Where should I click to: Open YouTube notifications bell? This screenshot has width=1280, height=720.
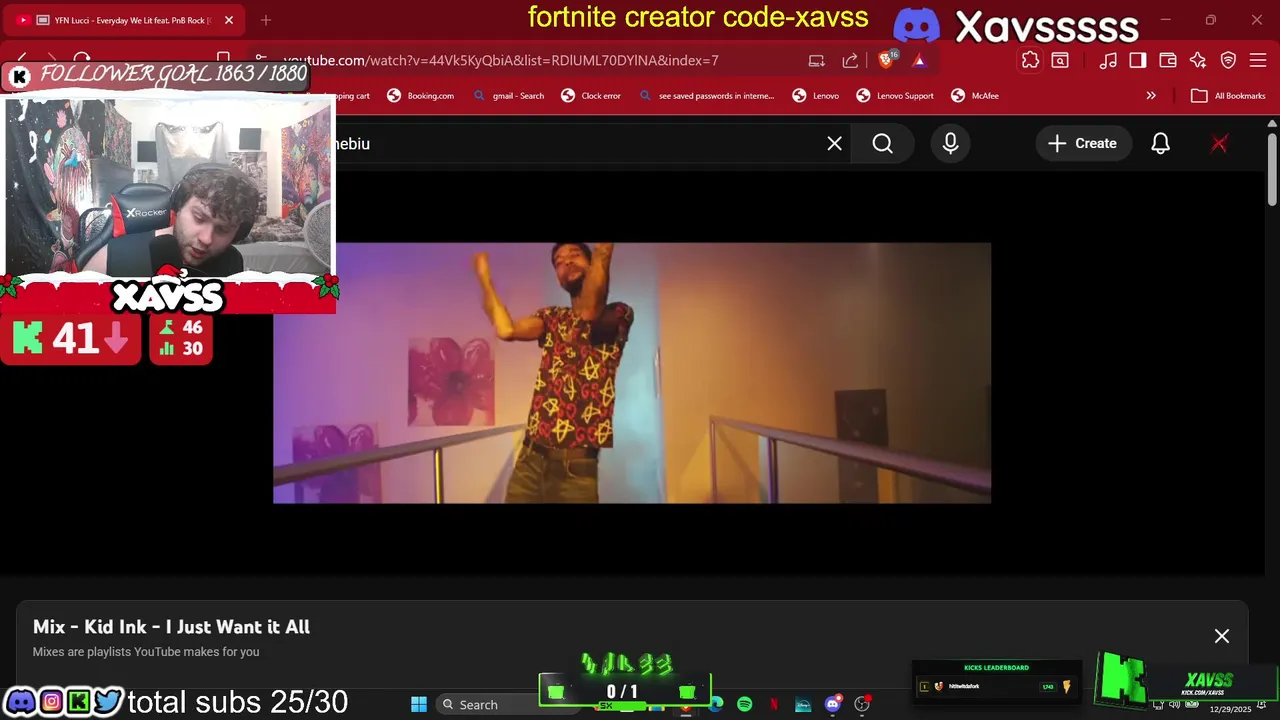click(x=1160, y=144)
